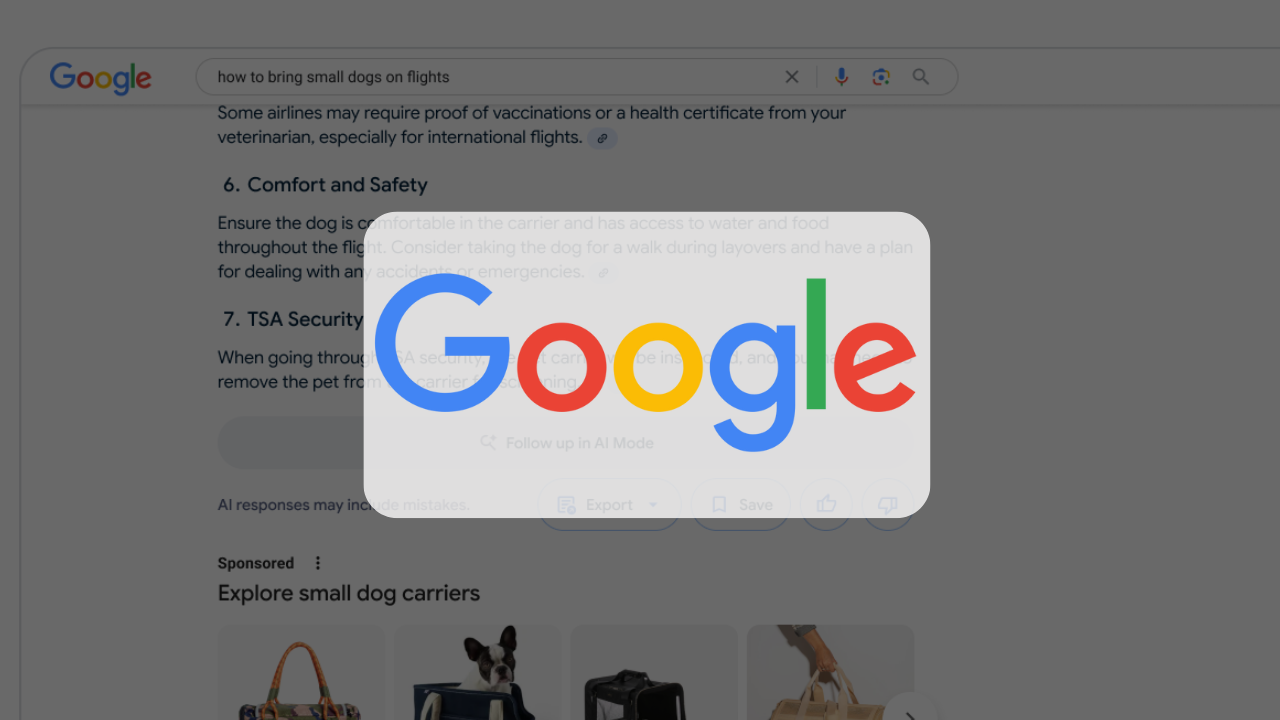Open the Sponsored three-dot options menu
Viewport: 1280px width, 720px height.
[x=318, y=563]
